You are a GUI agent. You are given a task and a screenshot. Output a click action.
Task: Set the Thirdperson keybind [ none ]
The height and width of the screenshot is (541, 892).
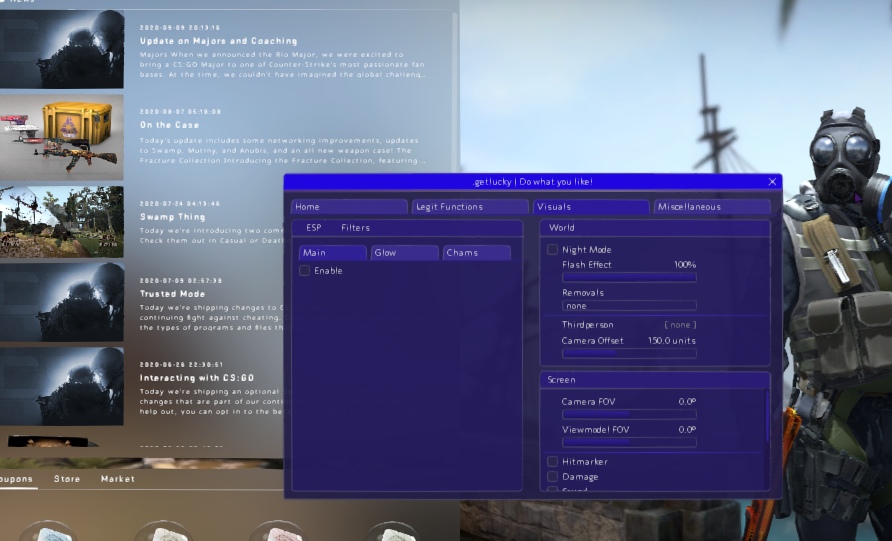[680, 325]
